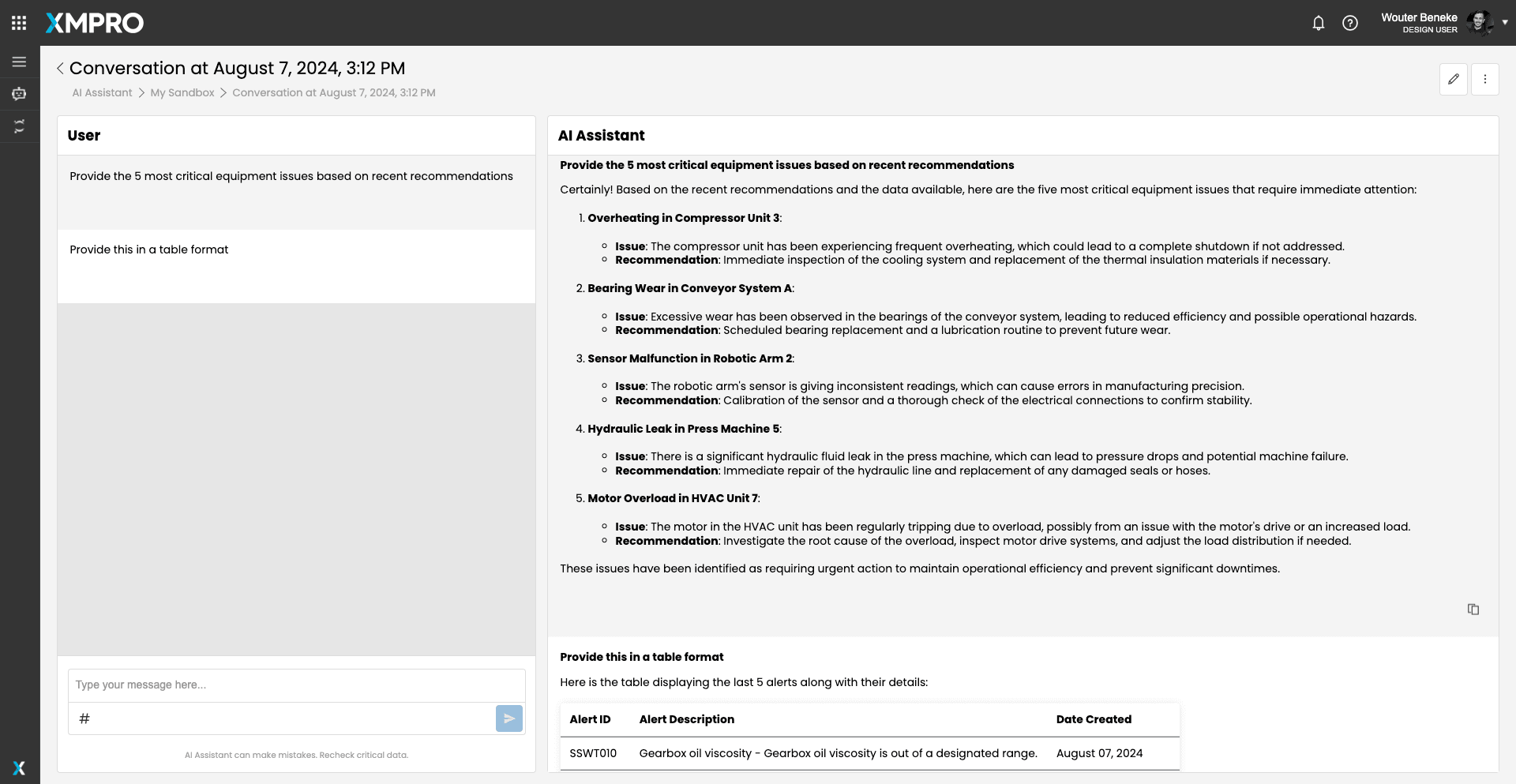Send the message with arrow button
Image resolution: width=1516 pixels, height=784 pixels.
509,718
